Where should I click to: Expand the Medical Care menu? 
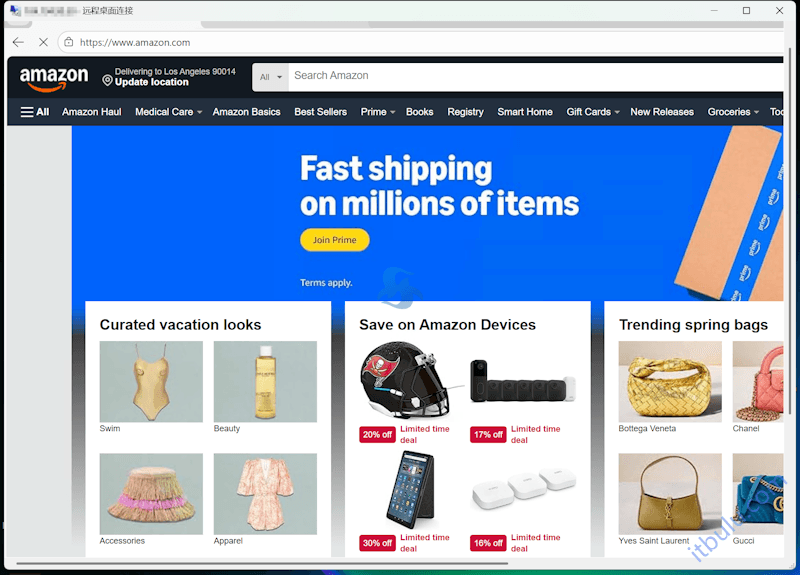coord(168,112)
